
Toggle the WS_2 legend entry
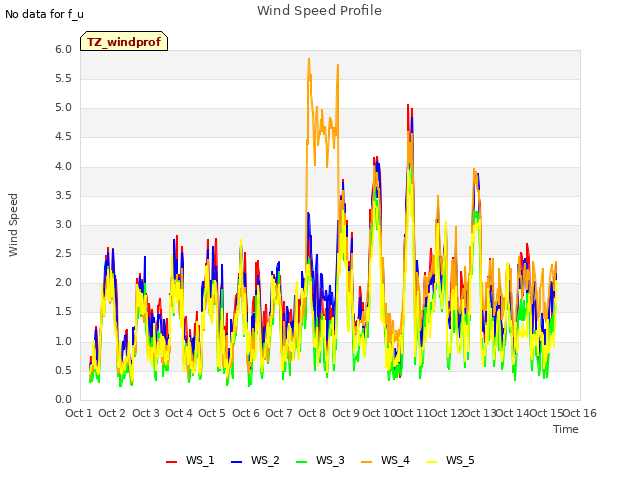pyautogui.click(x=255, y=460)
